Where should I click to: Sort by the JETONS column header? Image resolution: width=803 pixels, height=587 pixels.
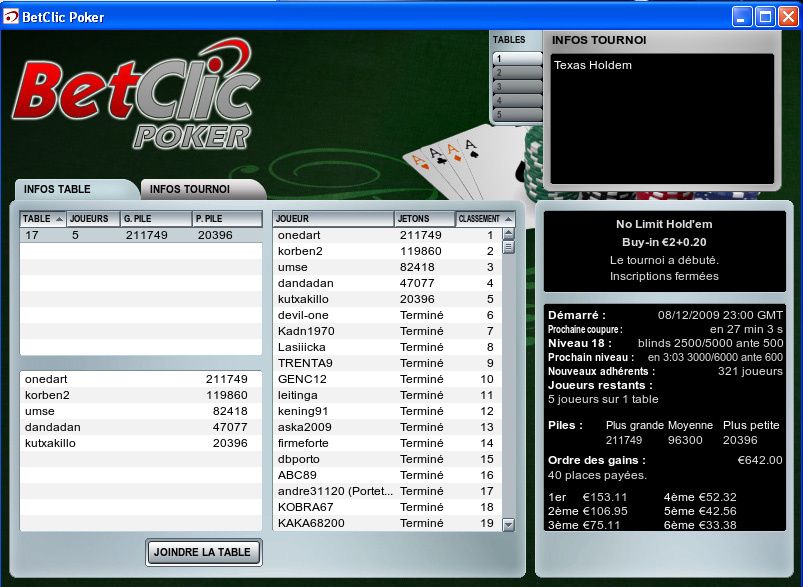pos(425,219)
